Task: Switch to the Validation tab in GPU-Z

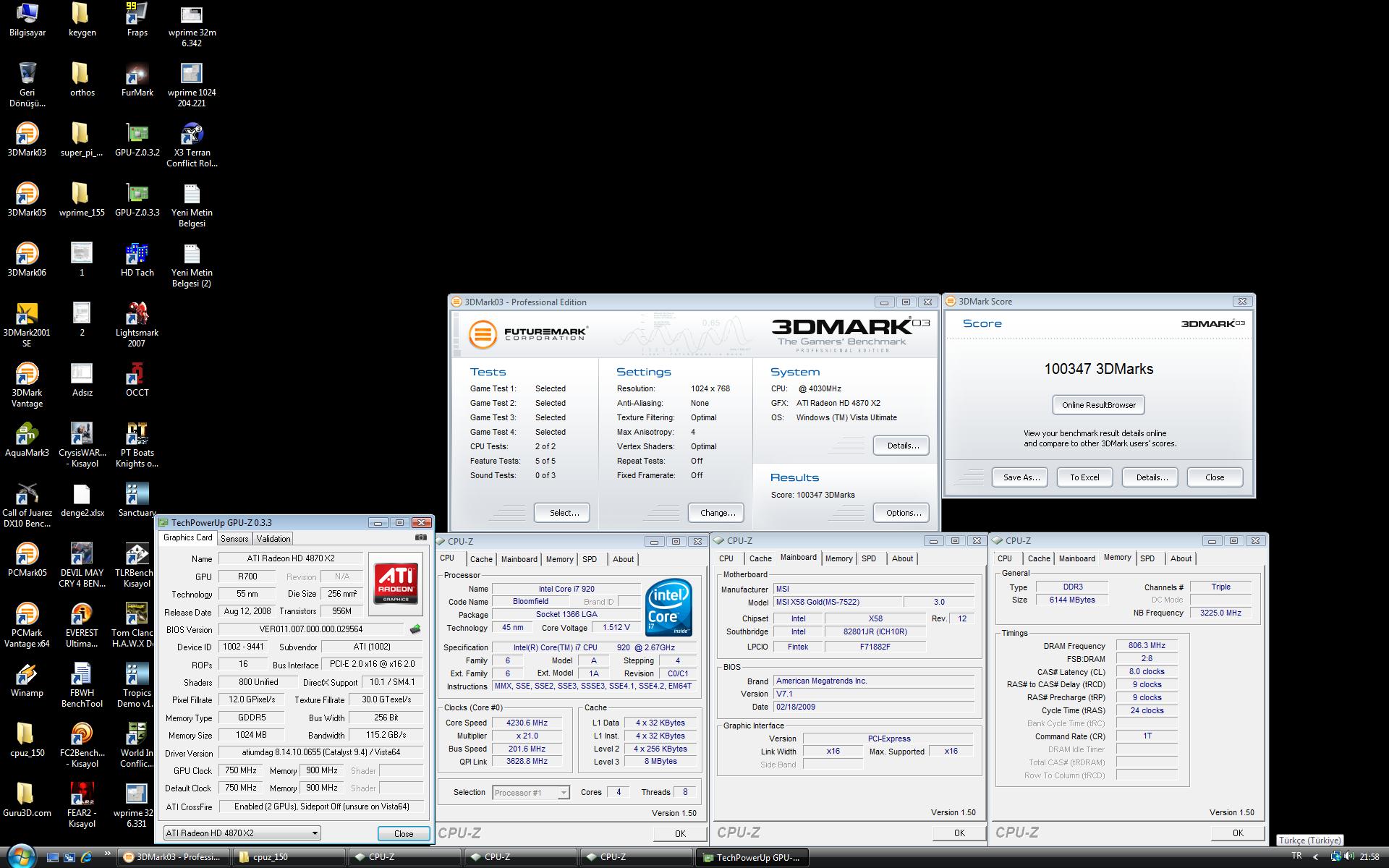Action: pyautogui.click(x=273, y=538)
